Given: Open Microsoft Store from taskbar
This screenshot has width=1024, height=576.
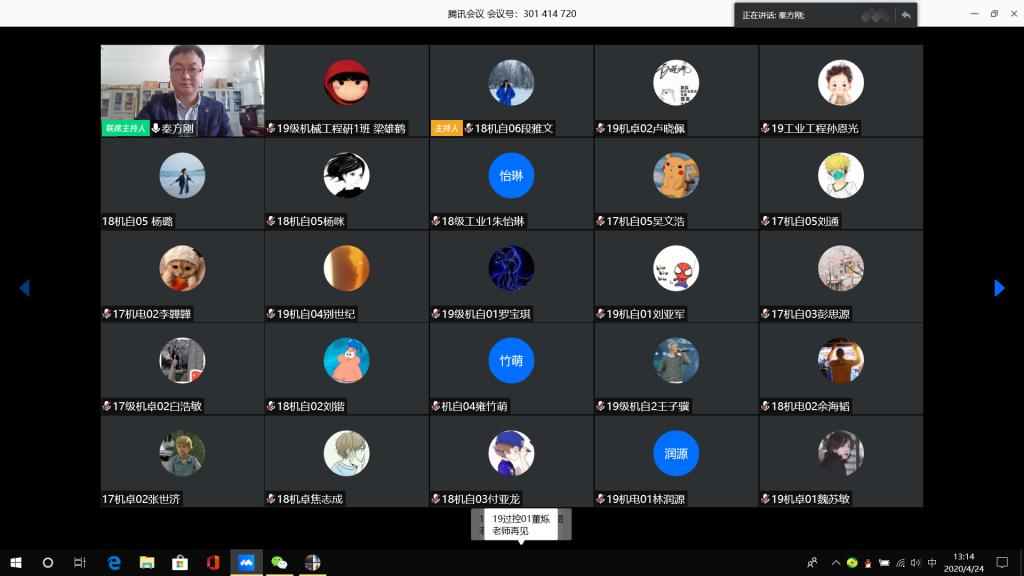Looking at the screenshot, I should click(x=180, y=562).
